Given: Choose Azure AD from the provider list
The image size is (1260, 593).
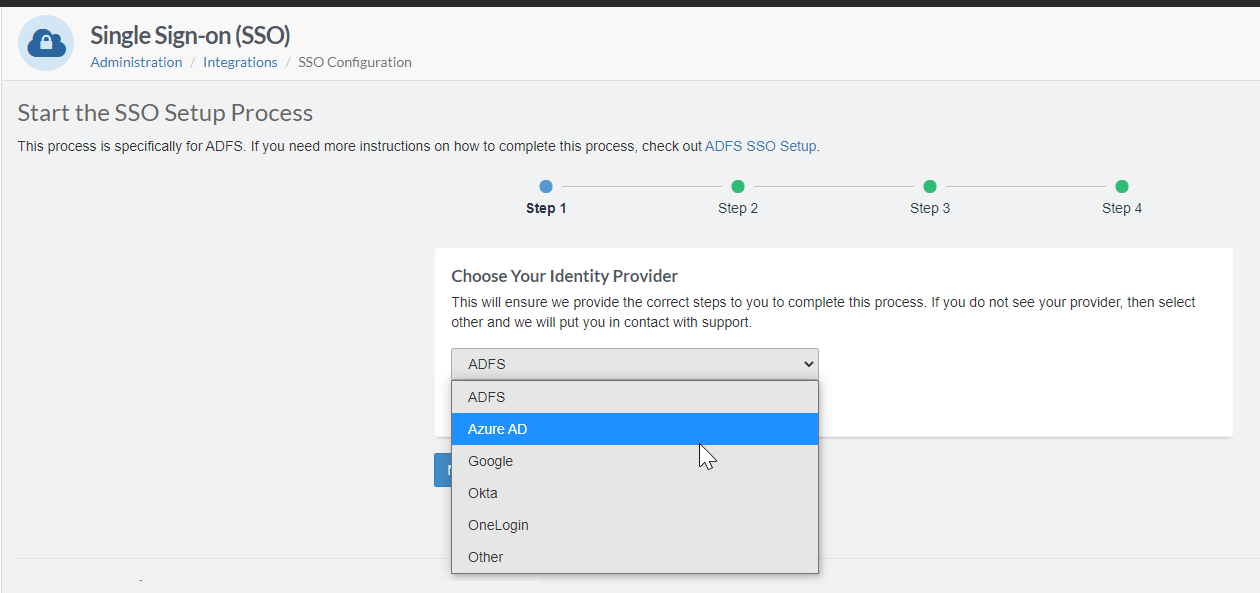Looking at the screenshot, I should click(635, 429).
